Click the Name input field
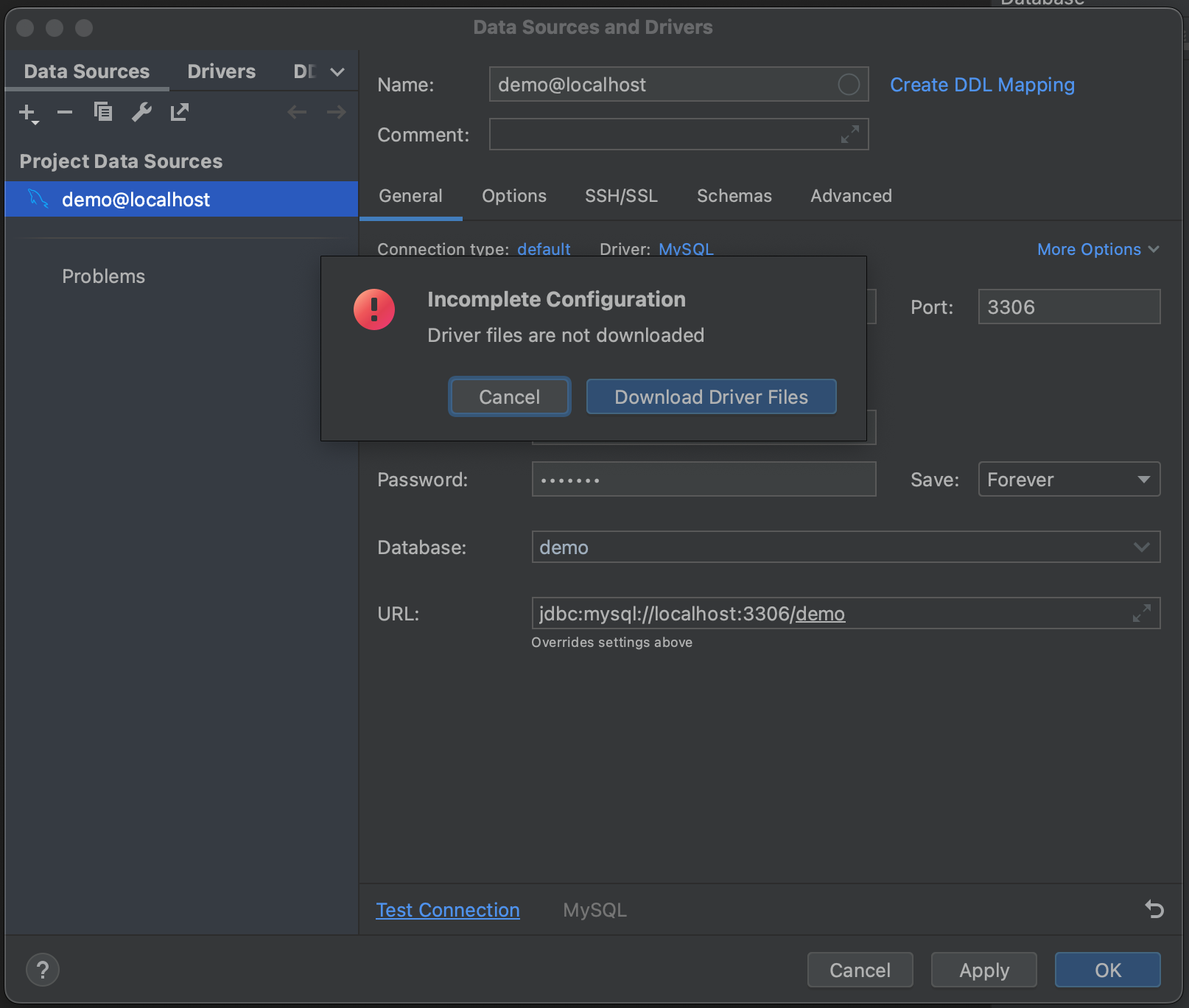This screenshot has width=1189, height=1008. (x=678, y=85)
